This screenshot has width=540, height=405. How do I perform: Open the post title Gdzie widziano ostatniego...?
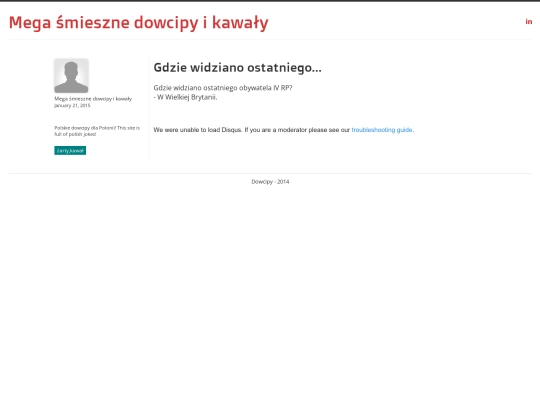(237, 68)
